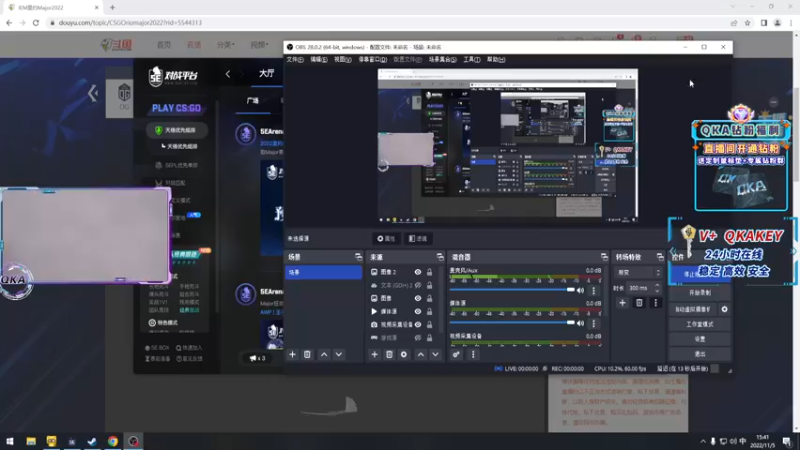Go back with 5E platform left chevron

click(x=228, y=74)
